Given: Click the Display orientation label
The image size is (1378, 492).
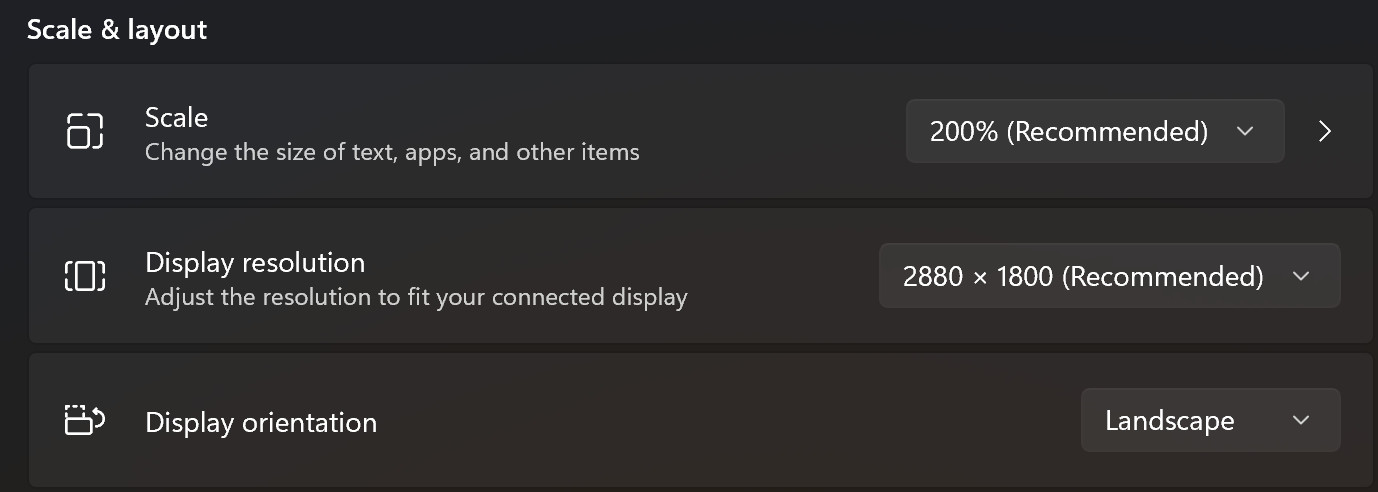Looking at the screenshot, I should coord(261,423).
